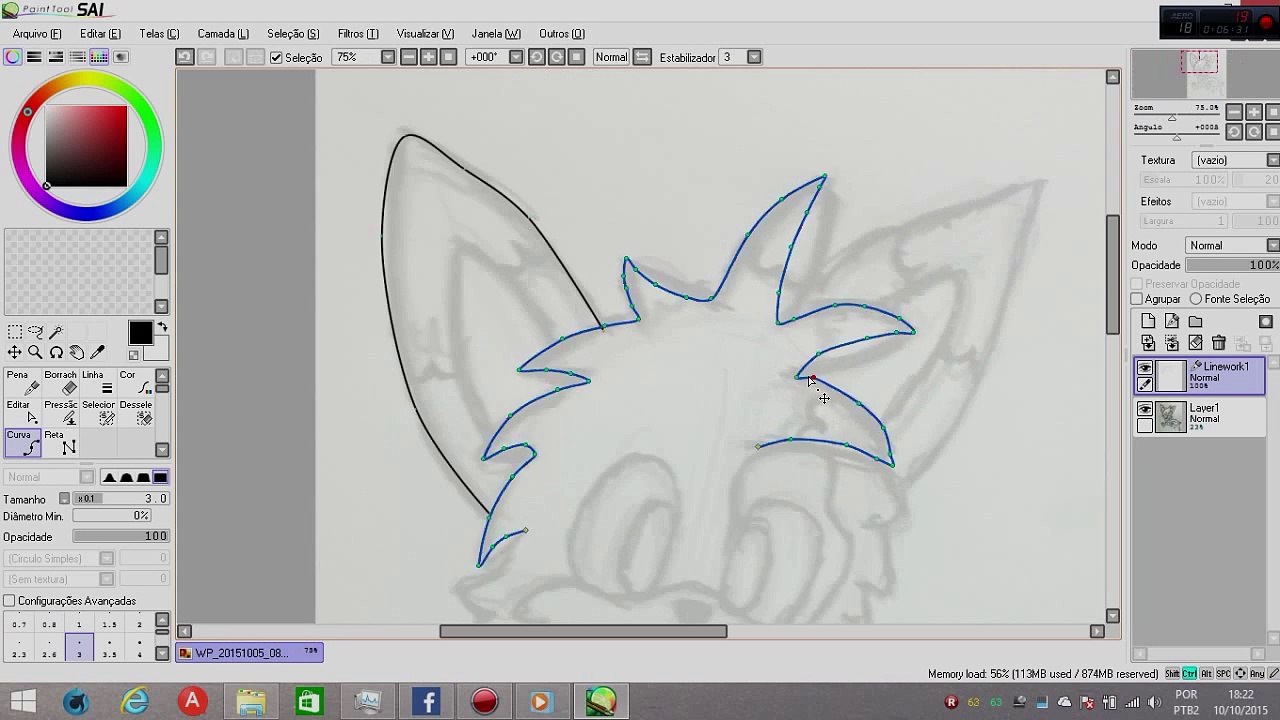1280x720 pixels.
Task: Choose the lasso selection tool
Action: pos(36,332)
